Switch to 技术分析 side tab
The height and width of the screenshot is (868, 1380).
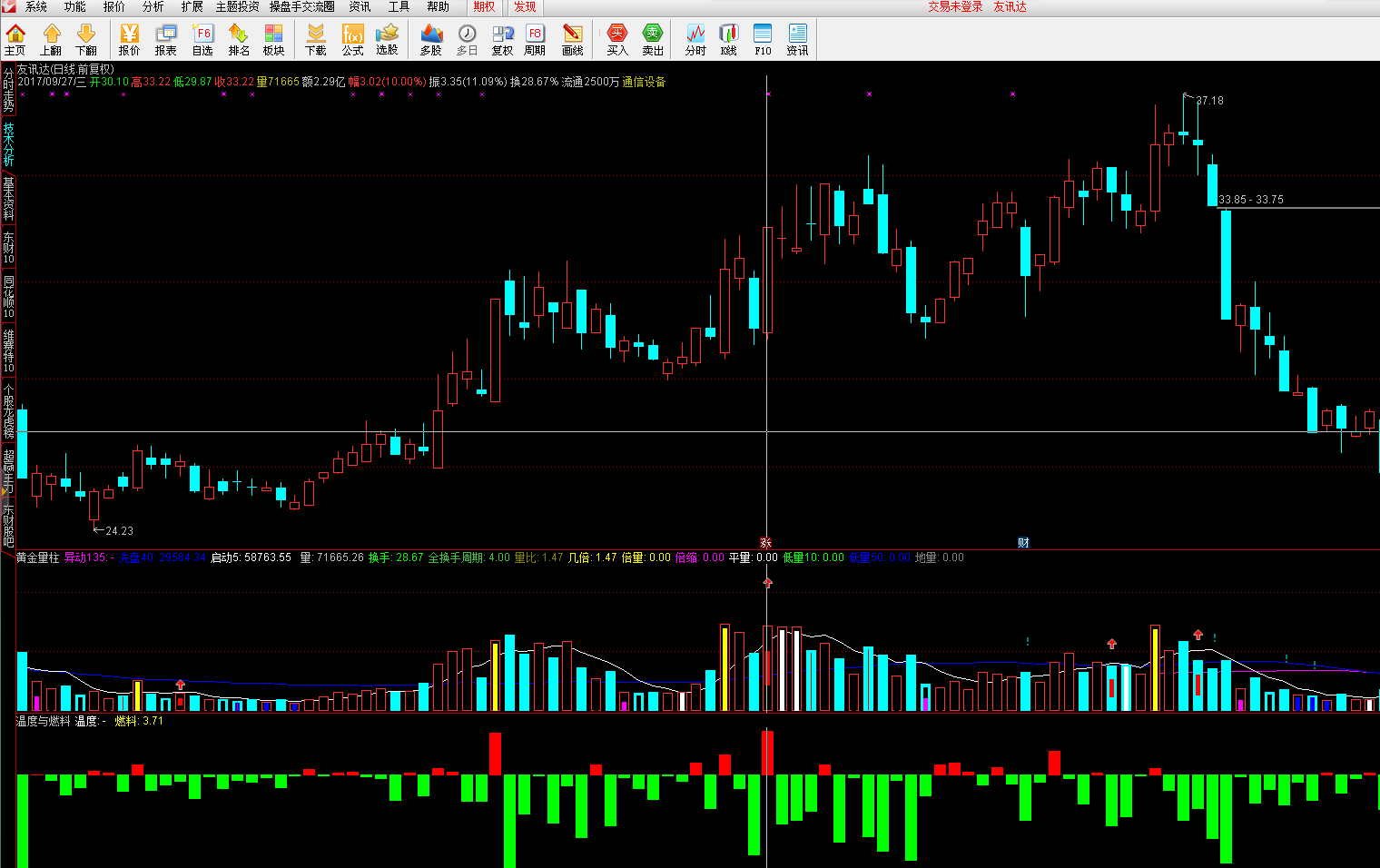[8, 144]
